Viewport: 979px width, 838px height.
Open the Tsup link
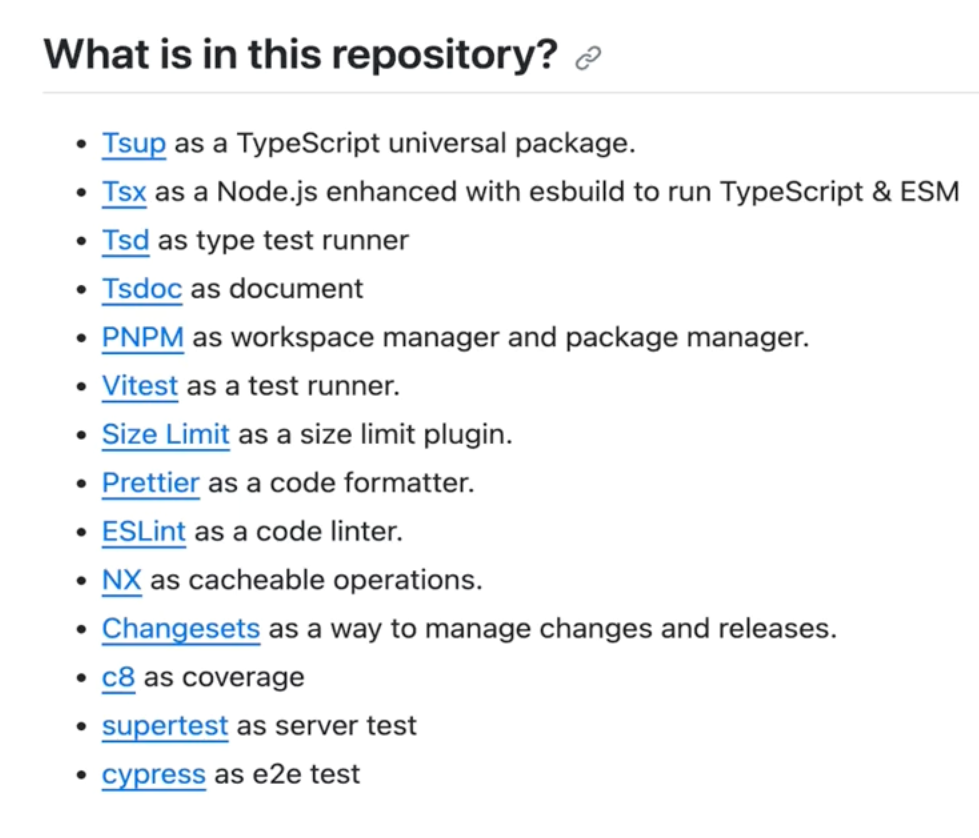134,143
